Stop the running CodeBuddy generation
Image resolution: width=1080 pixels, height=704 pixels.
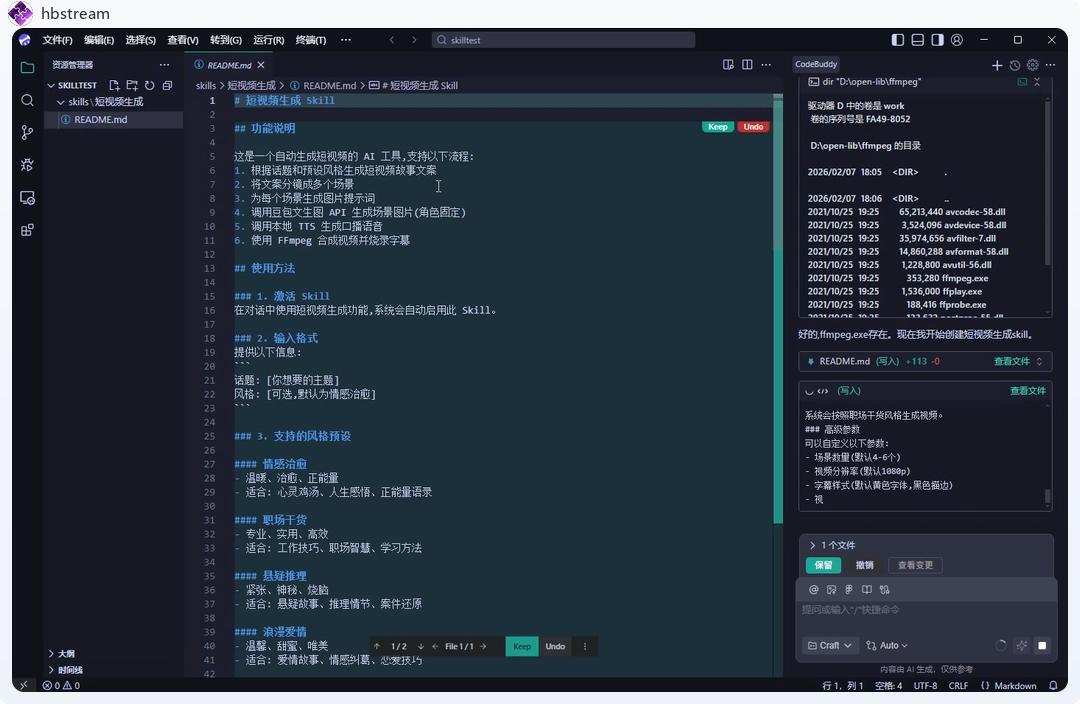coord(1042,645)
